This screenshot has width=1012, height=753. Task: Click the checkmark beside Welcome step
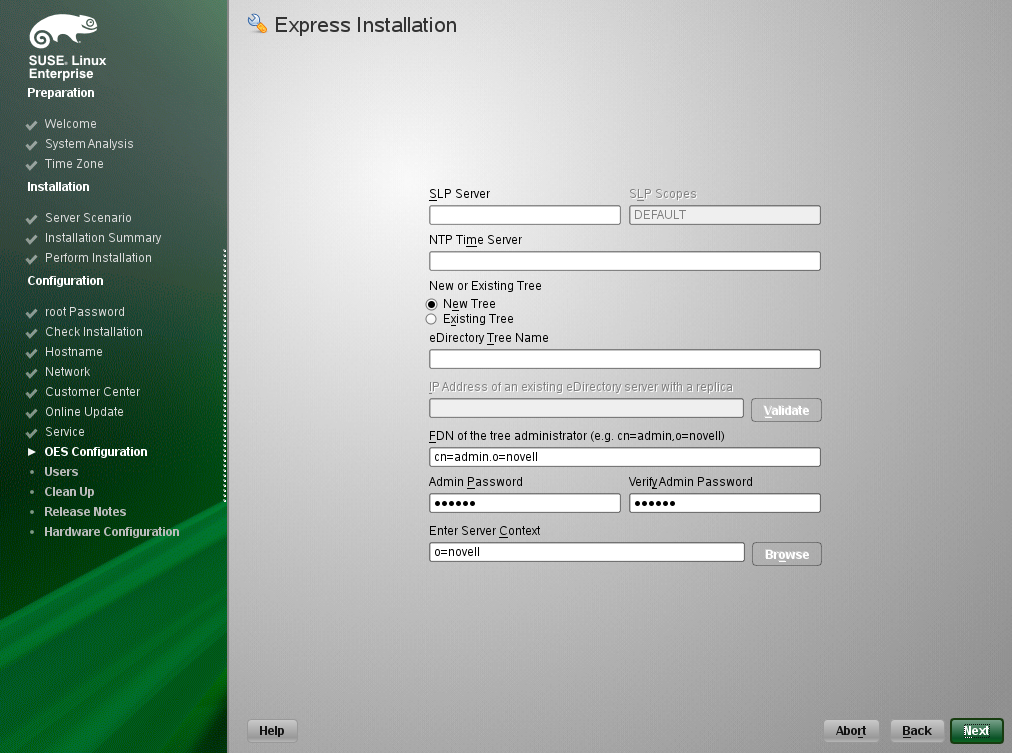click(x=32, y=125)
